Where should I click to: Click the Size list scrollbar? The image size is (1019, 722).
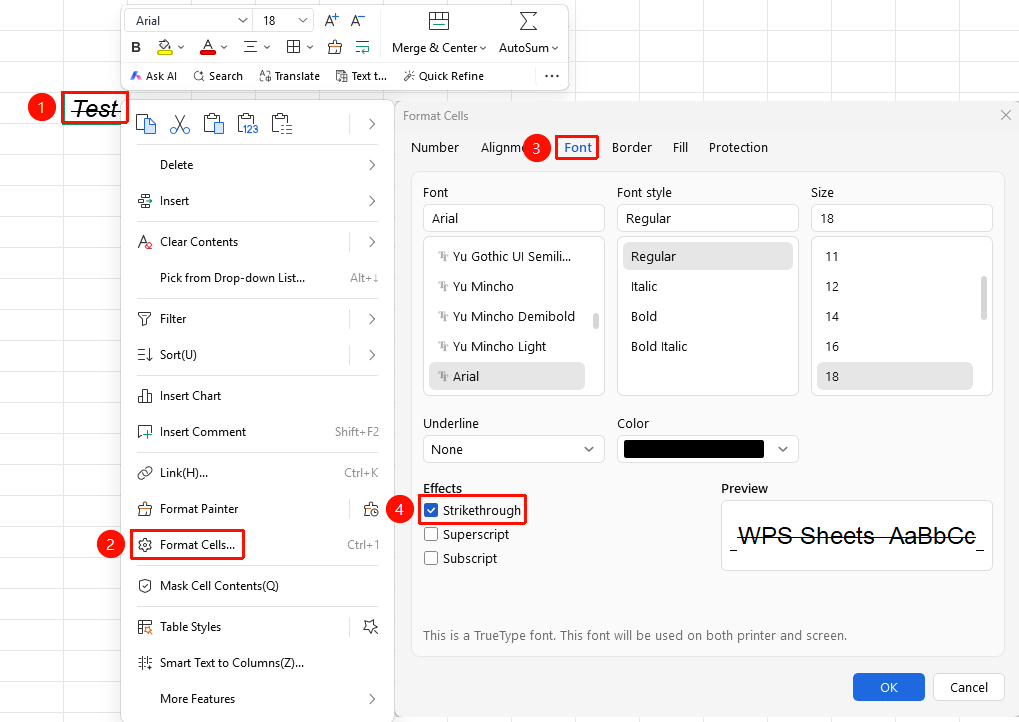[x=984, y=298]
